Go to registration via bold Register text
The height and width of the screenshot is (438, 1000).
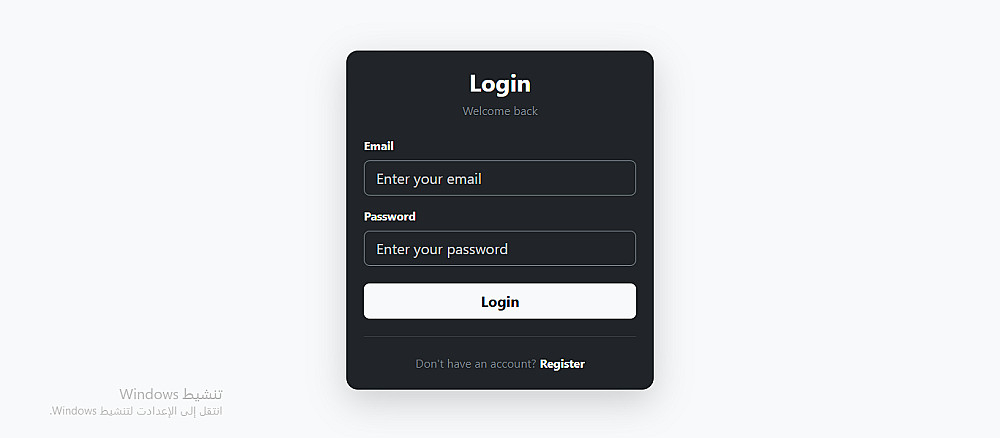pos(562,364)
